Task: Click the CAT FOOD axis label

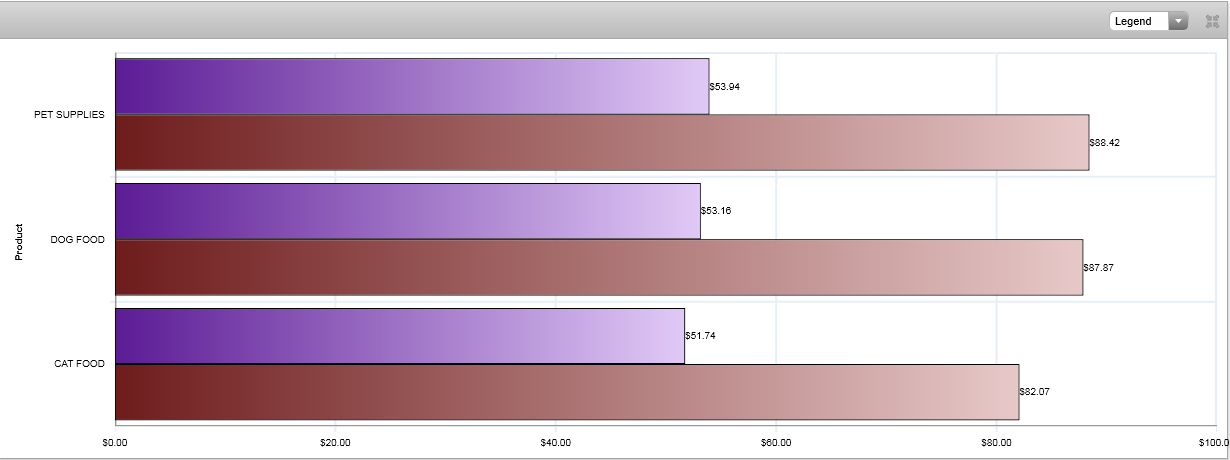Action: pos(79,364)
